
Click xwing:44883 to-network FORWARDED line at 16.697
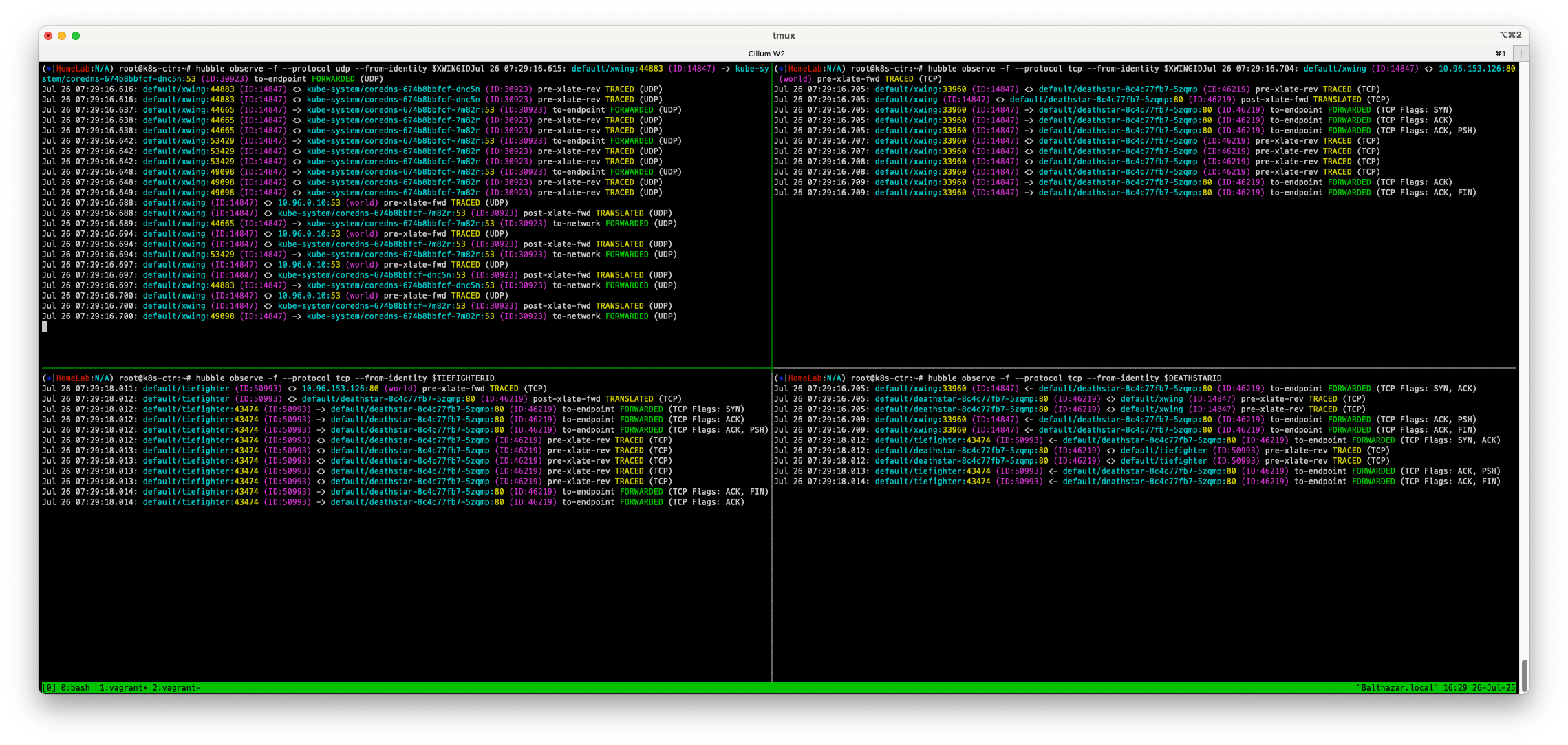coord(359,285)
